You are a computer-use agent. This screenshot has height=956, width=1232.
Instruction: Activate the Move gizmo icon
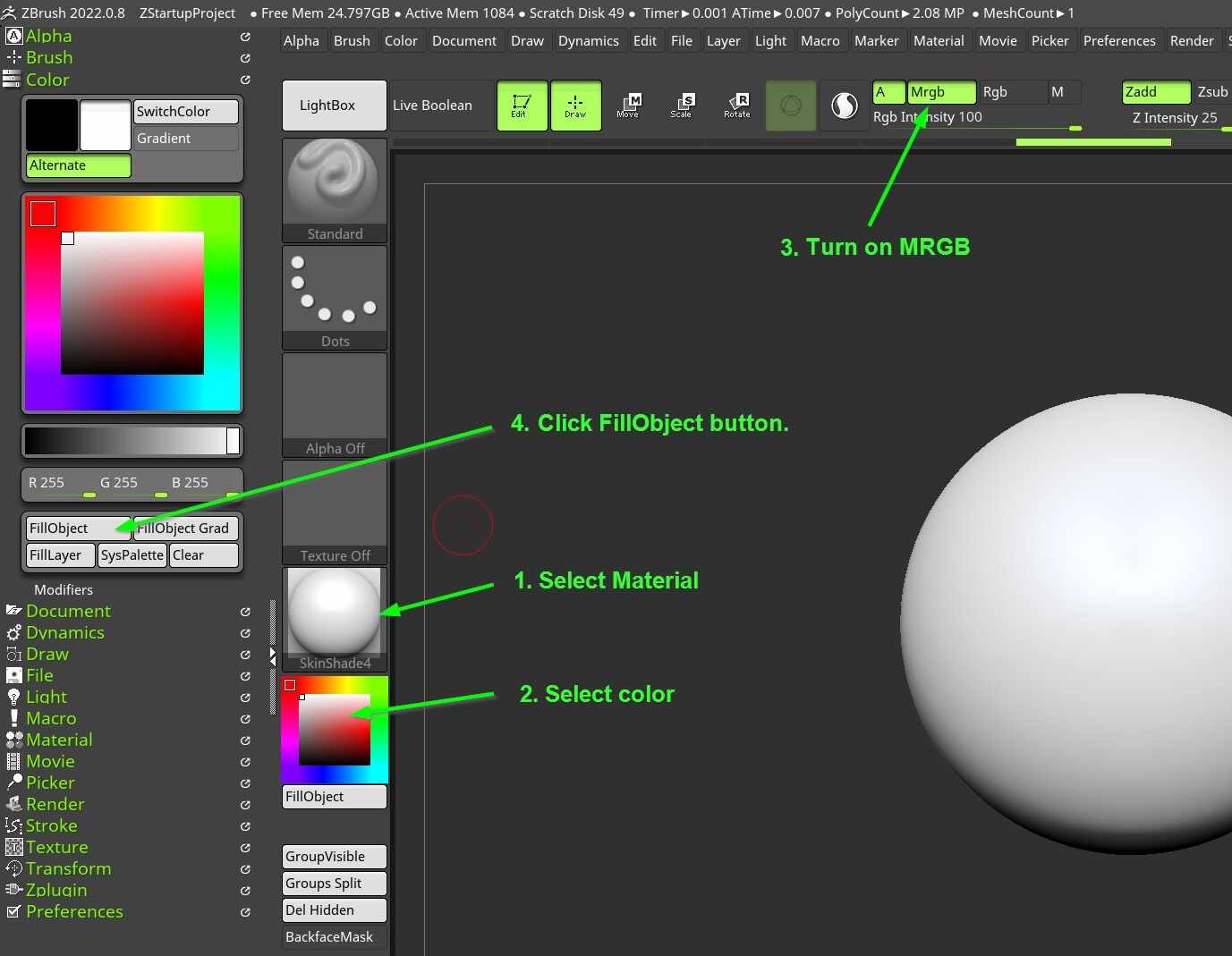[x=629, y=105]
